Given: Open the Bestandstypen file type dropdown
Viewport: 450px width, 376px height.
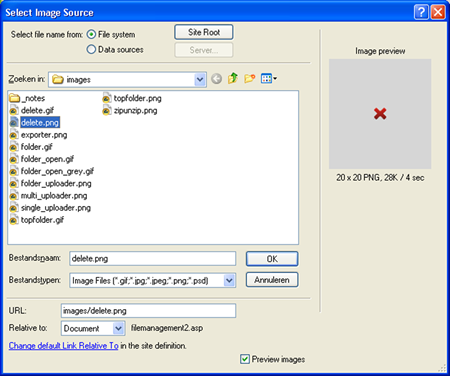Looking at the screenshot, I should tap(229, 280).
